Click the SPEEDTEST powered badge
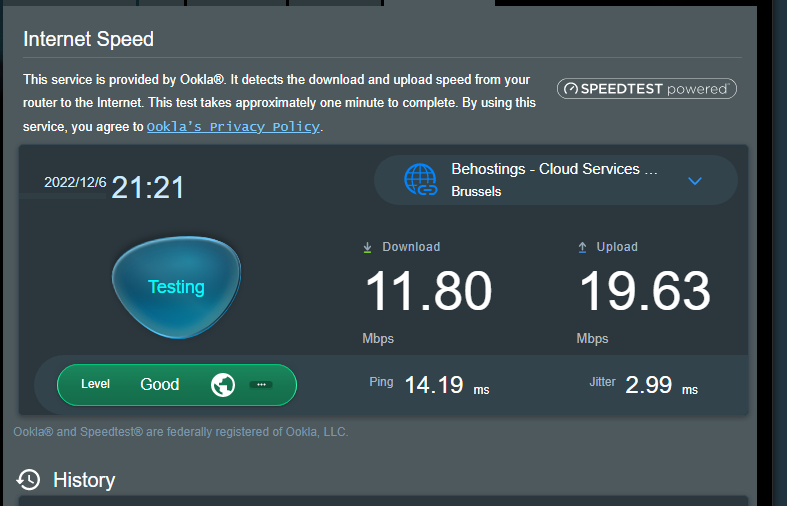This screenshot has height=506, width=787. tap(646, 89)
